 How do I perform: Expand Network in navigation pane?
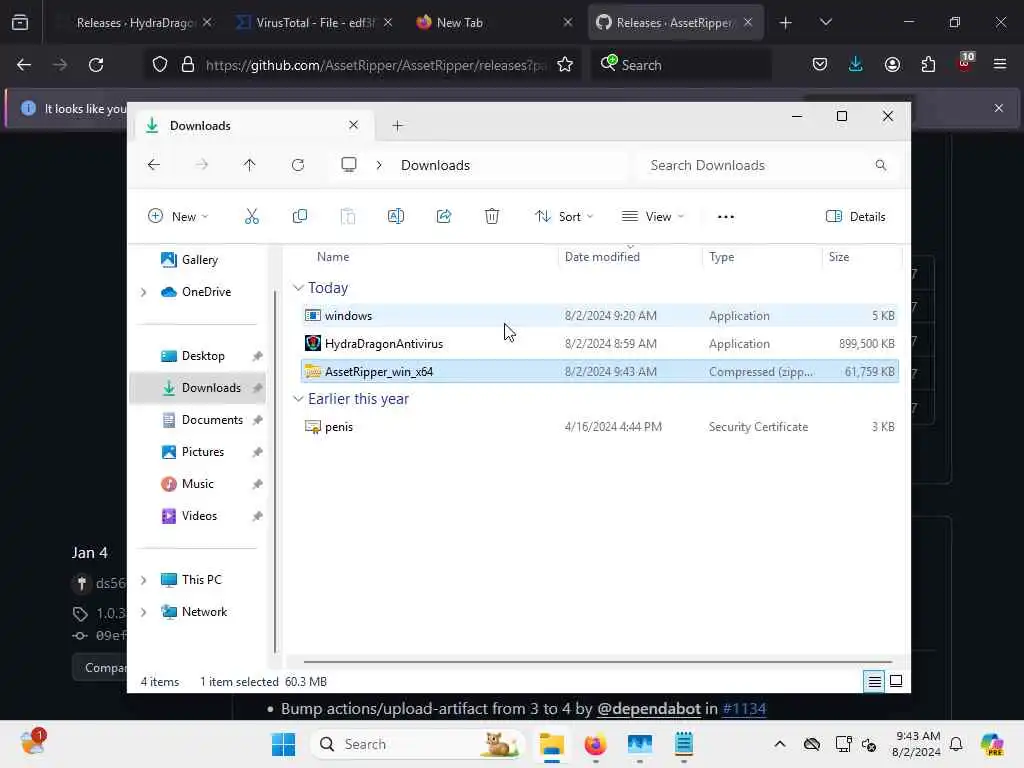144,612
